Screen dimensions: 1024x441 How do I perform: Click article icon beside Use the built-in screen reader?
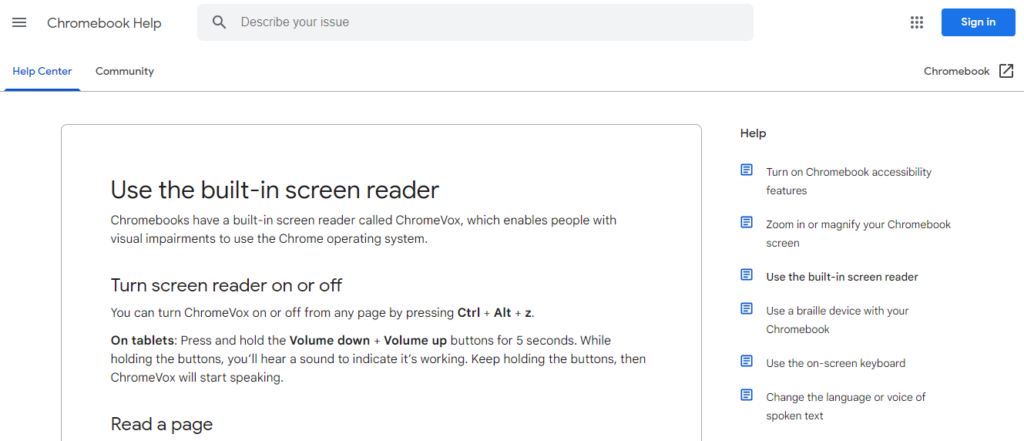pyautogui.click(x=746, y=274)
